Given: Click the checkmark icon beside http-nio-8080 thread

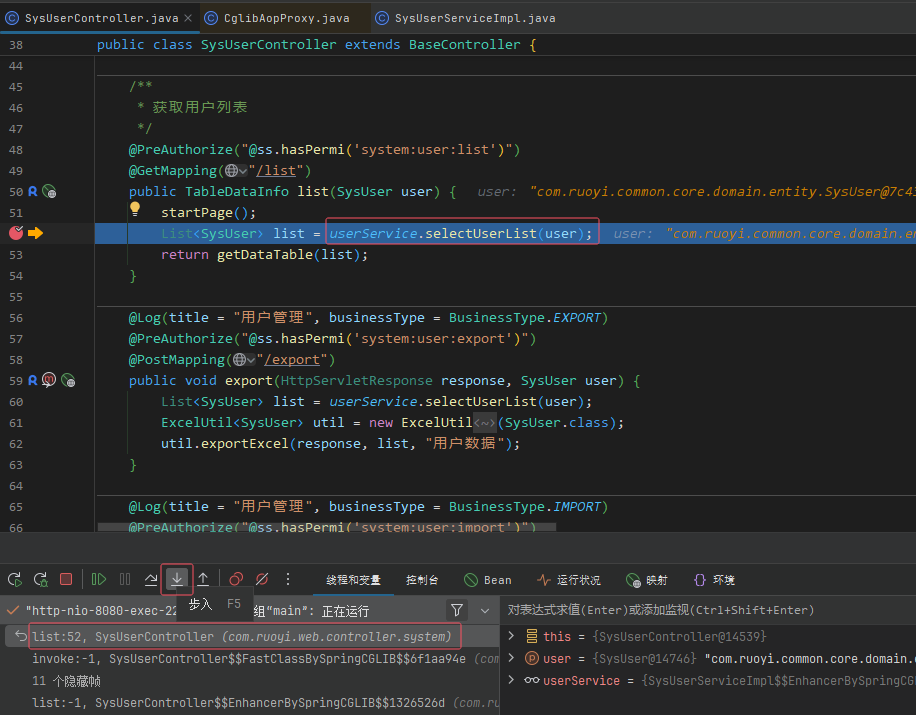Looking at the screenshot, I should point(12,610).
